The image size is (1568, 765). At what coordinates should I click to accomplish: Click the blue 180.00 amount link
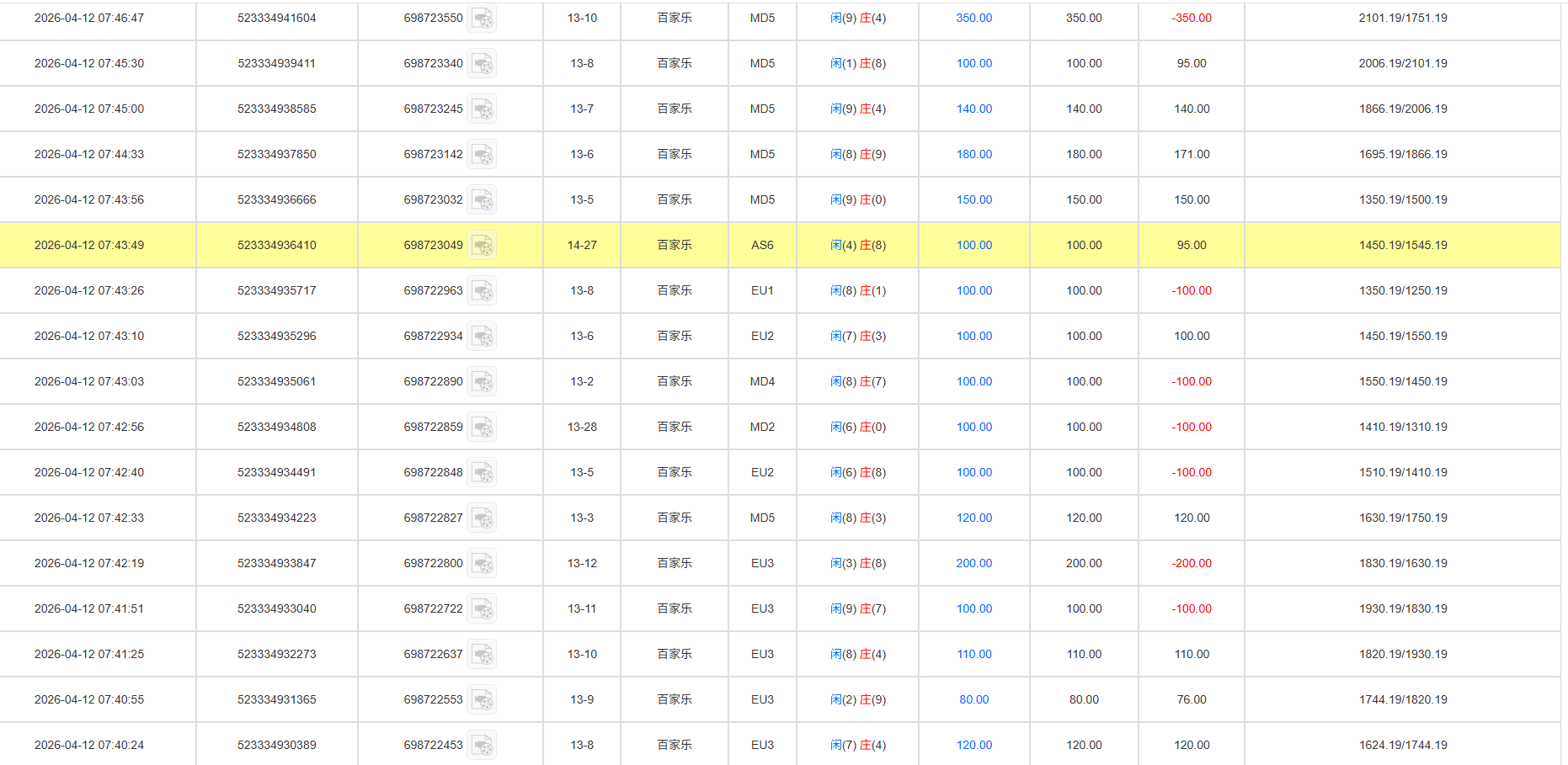pyautogui.click(x=973, y=154)
